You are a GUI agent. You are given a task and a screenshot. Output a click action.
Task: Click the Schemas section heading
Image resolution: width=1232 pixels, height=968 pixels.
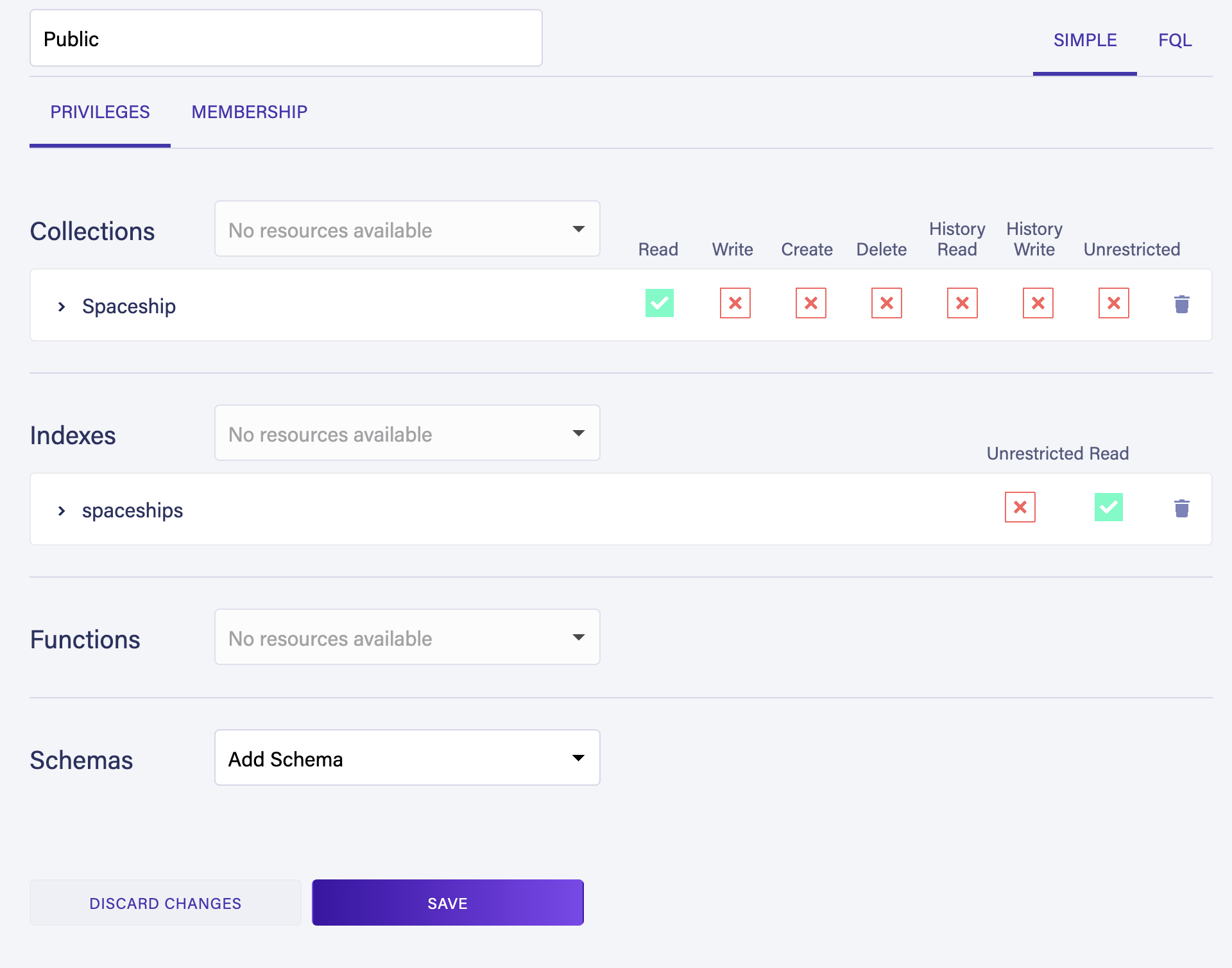(x=81, y=761)
